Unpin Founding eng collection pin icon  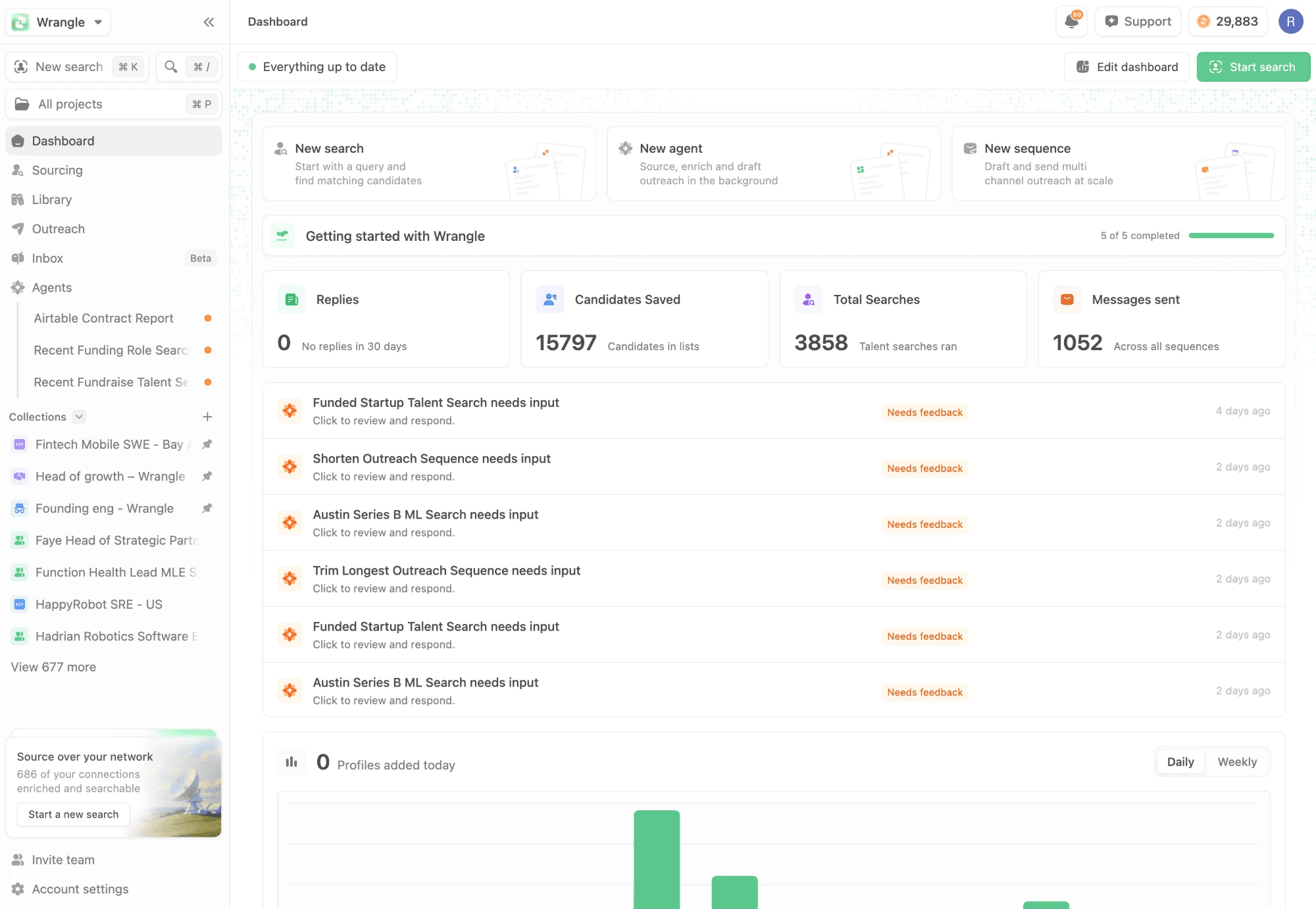click(x=207, y=508)
